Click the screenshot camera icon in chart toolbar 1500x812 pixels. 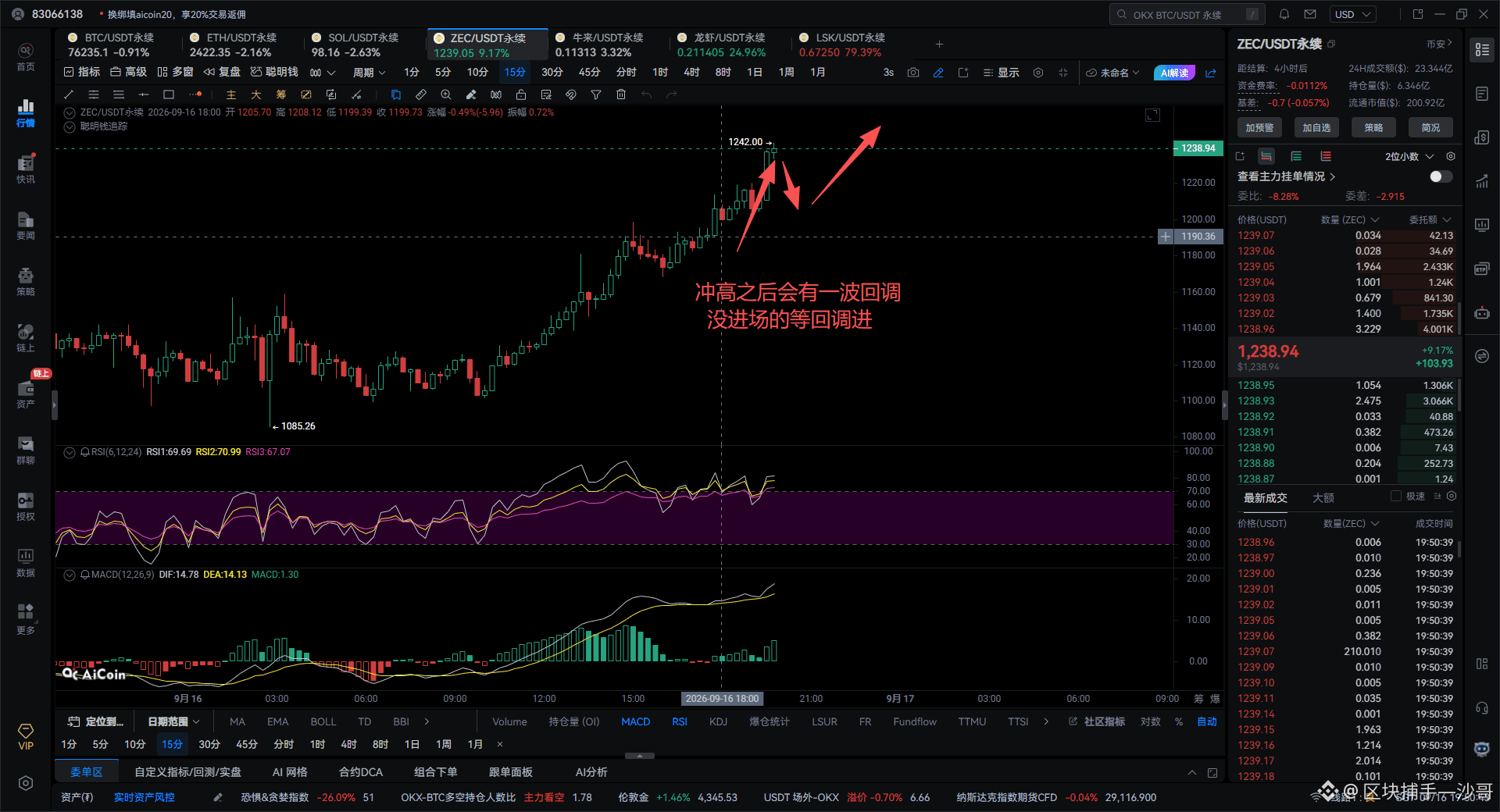pos(913,73)
